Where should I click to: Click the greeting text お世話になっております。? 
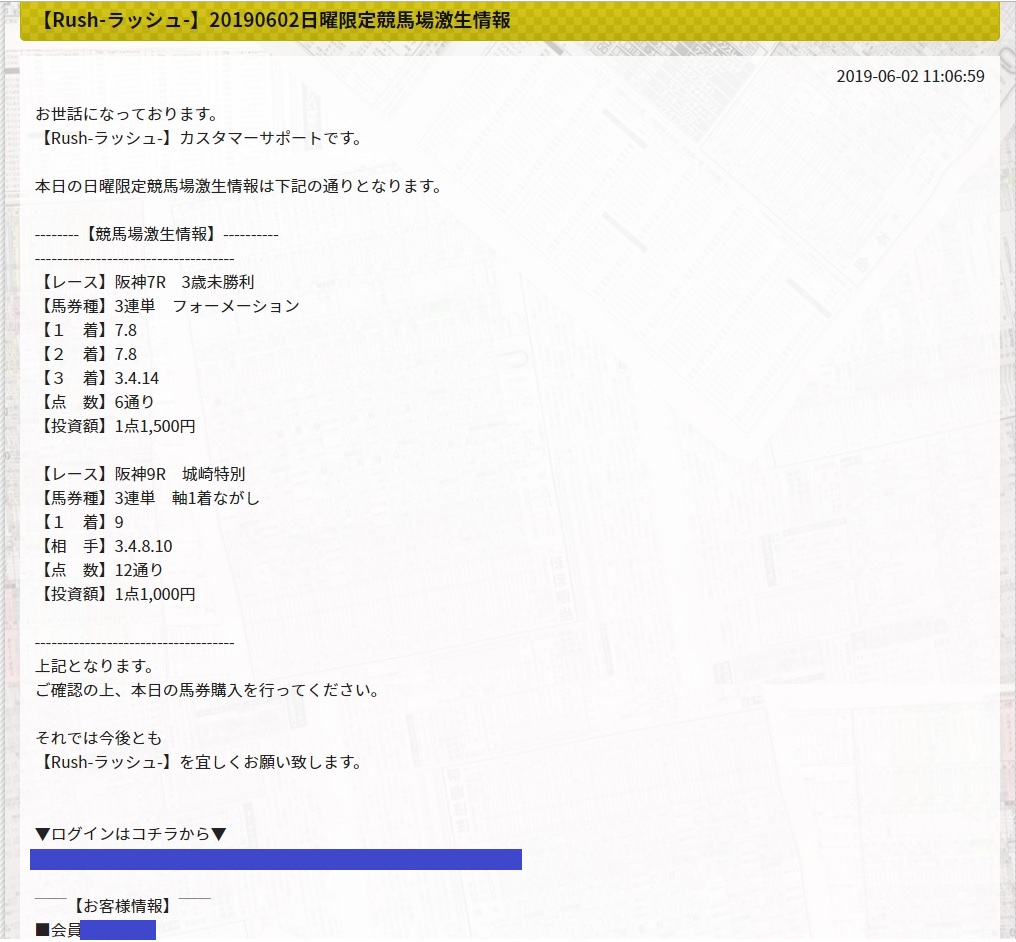click(x=128, y=114)
